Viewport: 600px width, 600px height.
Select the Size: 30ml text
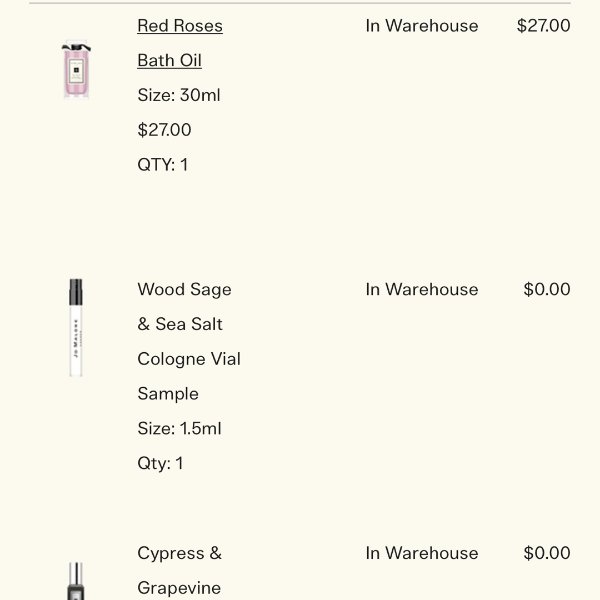tap(179, 95)
